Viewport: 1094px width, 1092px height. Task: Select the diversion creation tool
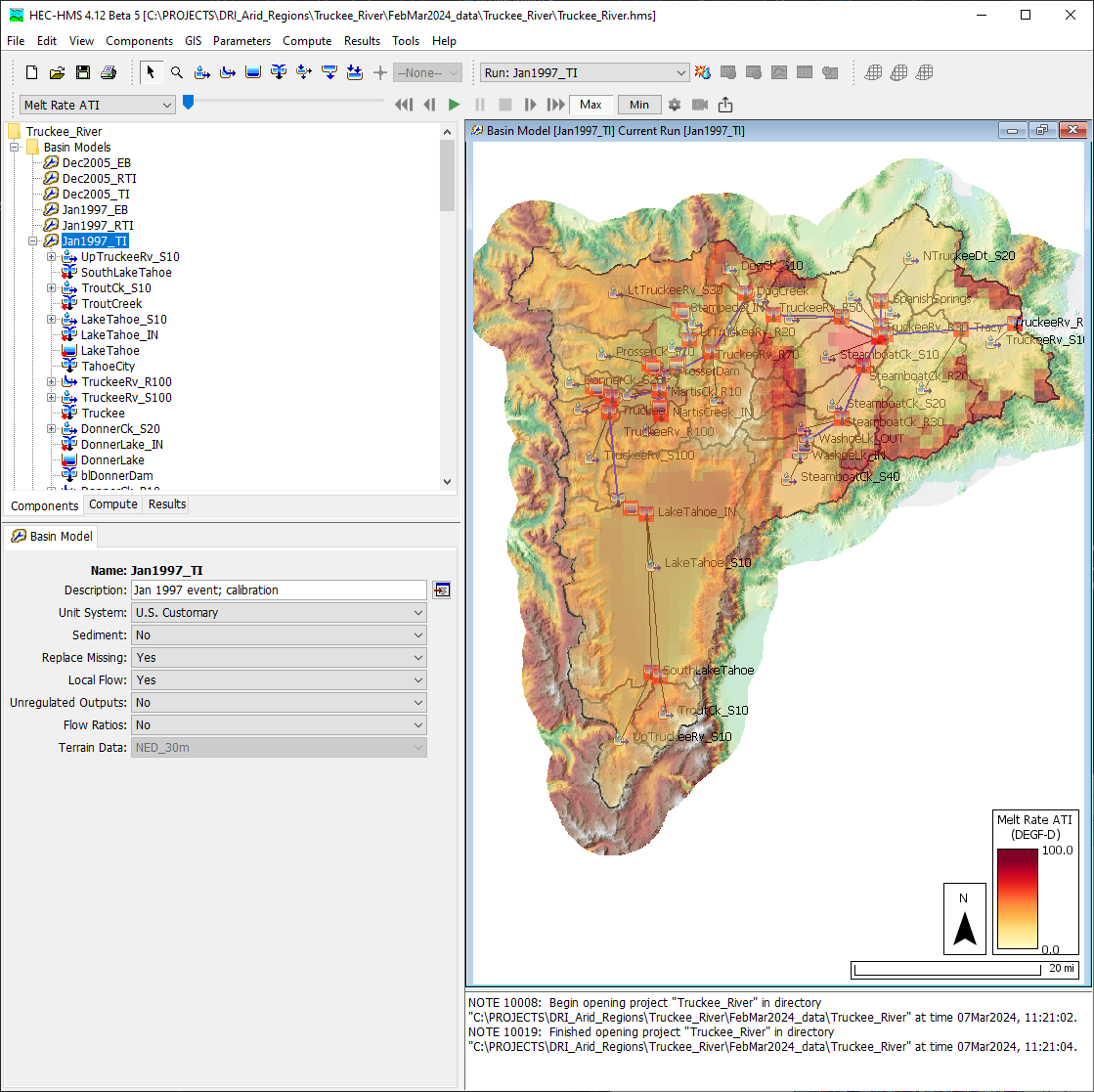point(304,72)
